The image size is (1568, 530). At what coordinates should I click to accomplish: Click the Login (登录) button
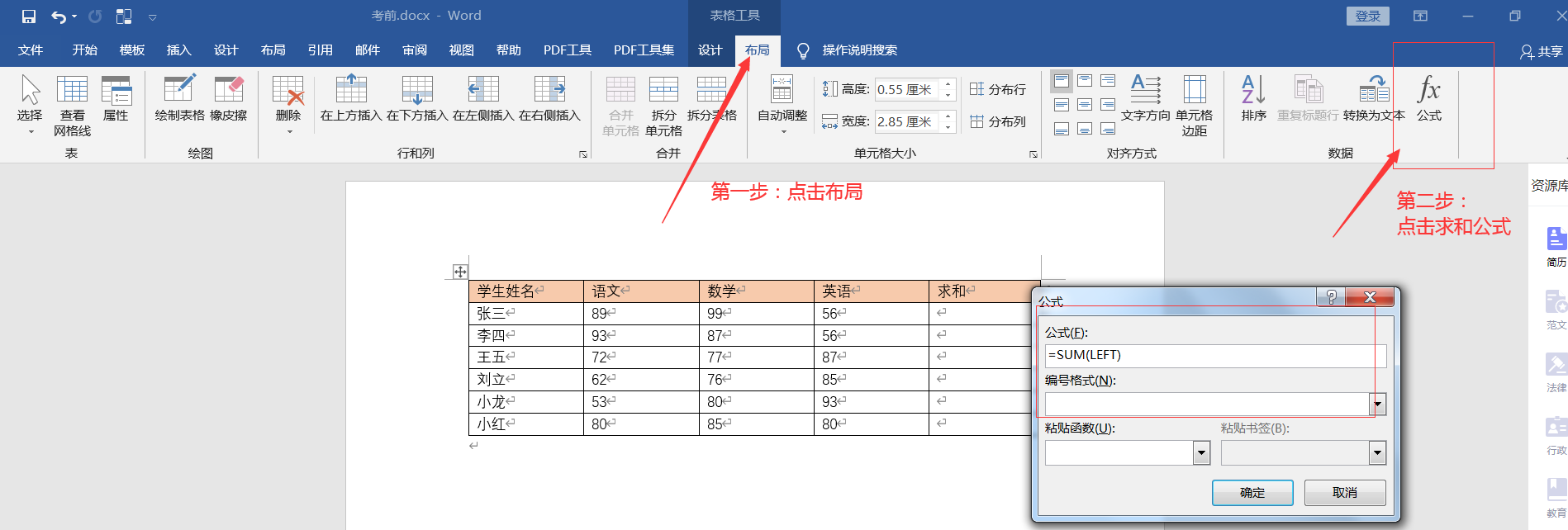(x=1368, y=16)
